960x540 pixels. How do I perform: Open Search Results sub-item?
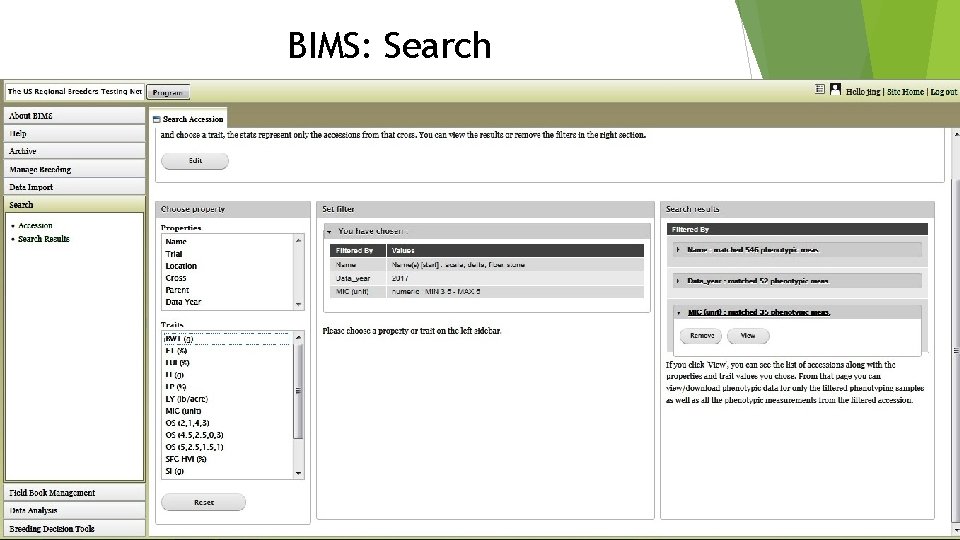pyautogui.click(x=43, y=239)
